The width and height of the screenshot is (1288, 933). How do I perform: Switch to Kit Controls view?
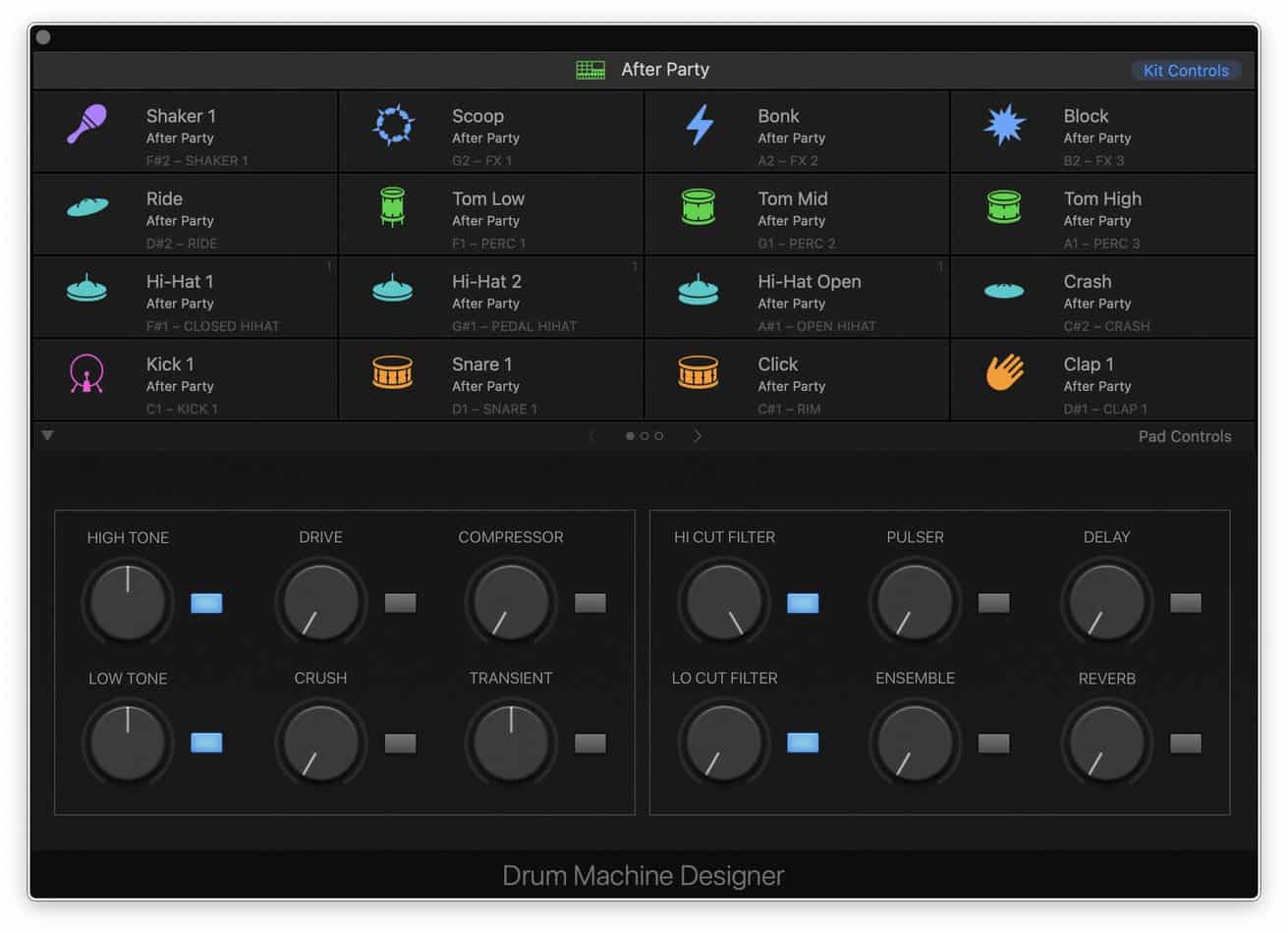(1186, 71)
